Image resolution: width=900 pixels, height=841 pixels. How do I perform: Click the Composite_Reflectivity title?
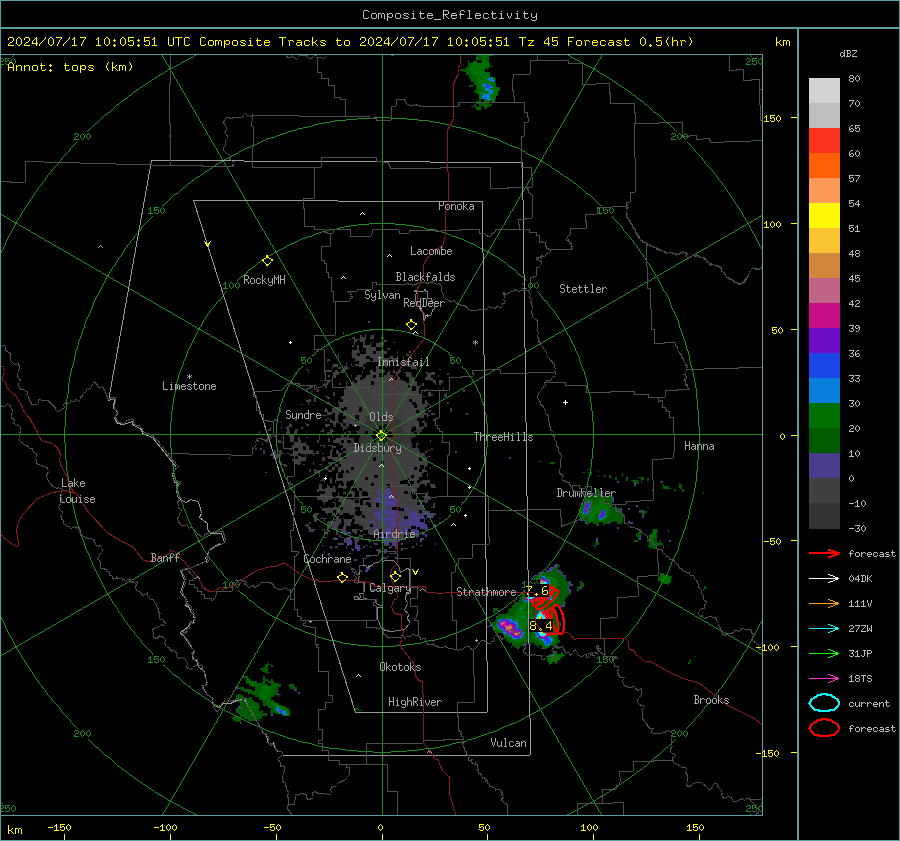coord(450,15)
